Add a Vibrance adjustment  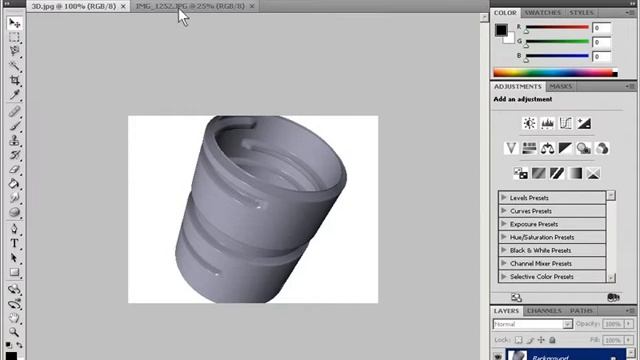pyautogui.click(x=511, y=148)
